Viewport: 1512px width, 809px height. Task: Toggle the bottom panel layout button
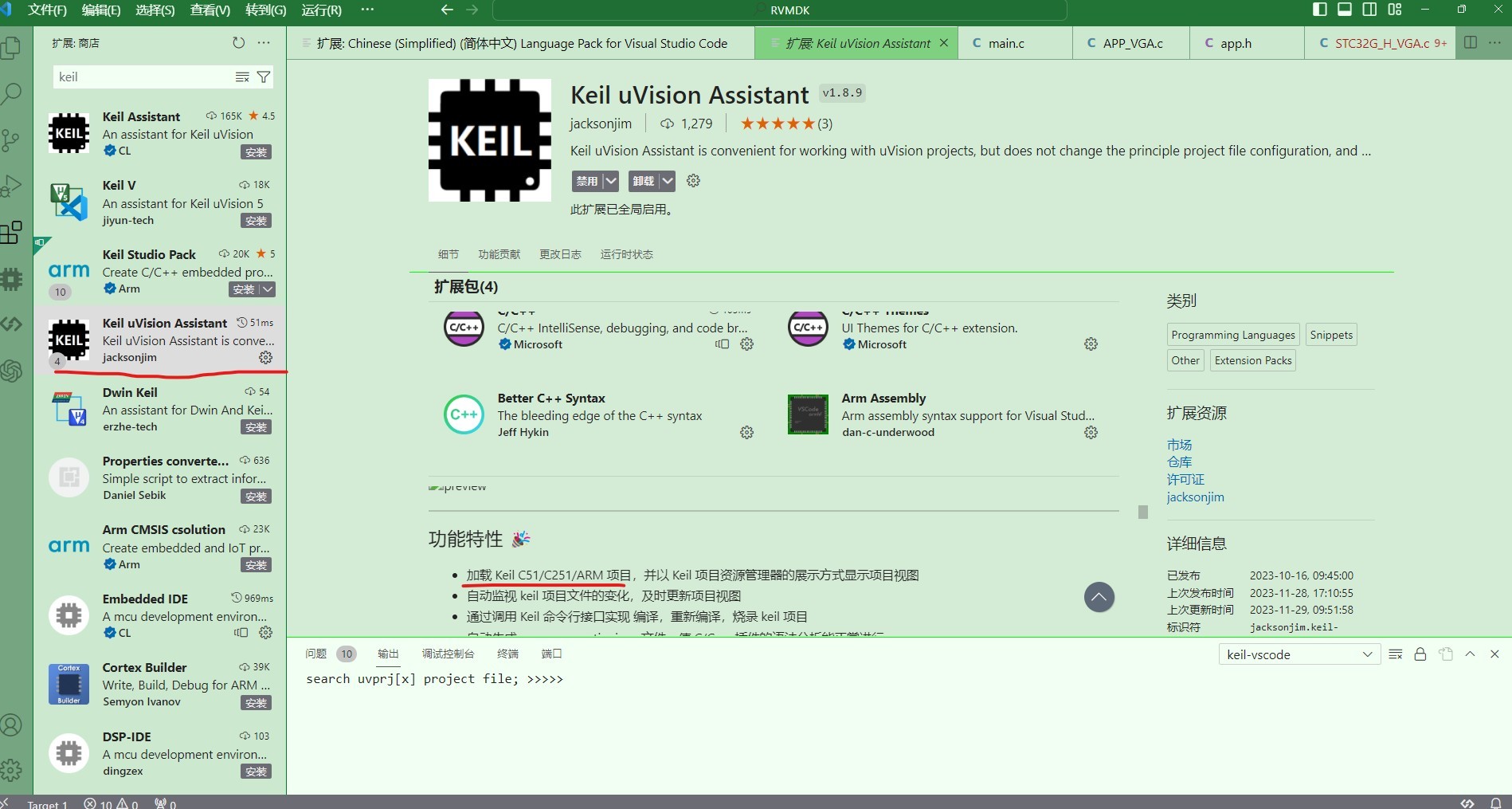pos(1345,10)
